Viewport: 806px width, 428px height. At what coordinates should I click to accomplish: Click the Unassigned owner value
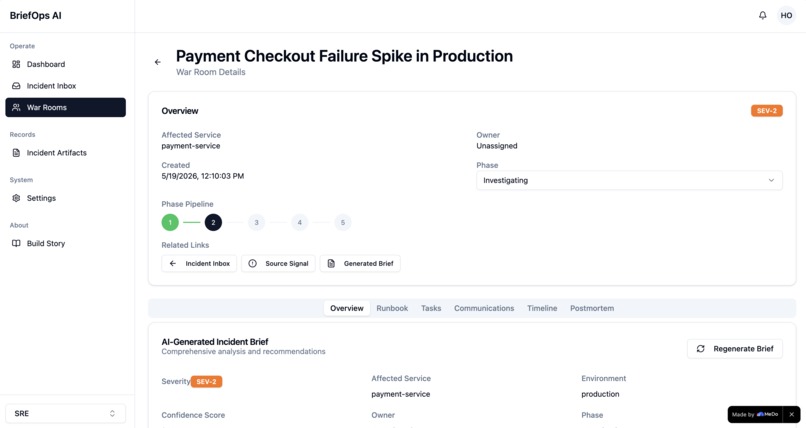pyautogui.click(x=497, y=146)
